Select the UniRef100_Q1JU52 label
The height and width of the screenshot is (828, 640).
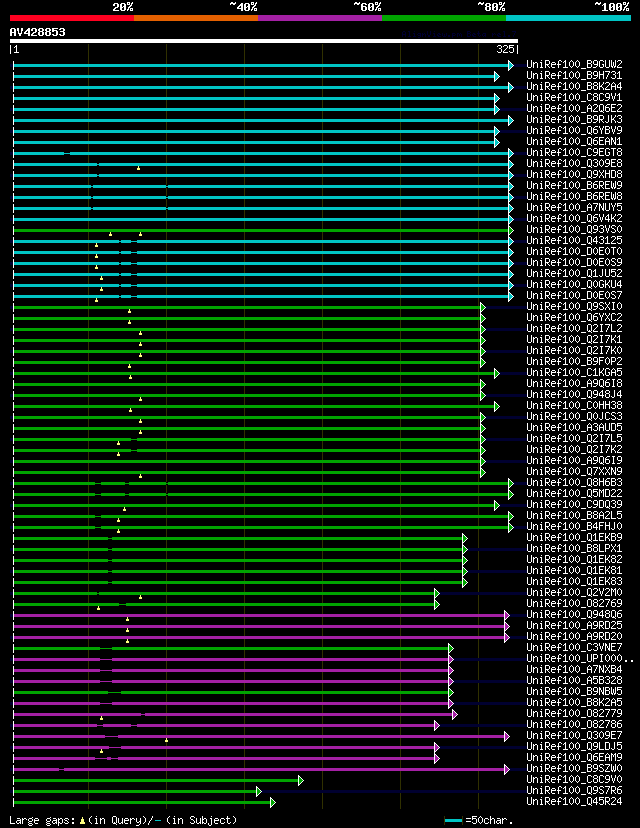(x=575, y=273)
